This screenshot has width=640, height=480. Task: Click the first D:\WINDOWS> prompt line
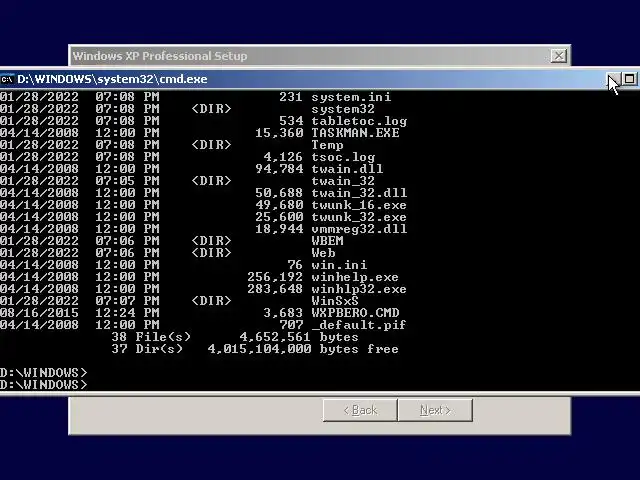click(44, 373)
